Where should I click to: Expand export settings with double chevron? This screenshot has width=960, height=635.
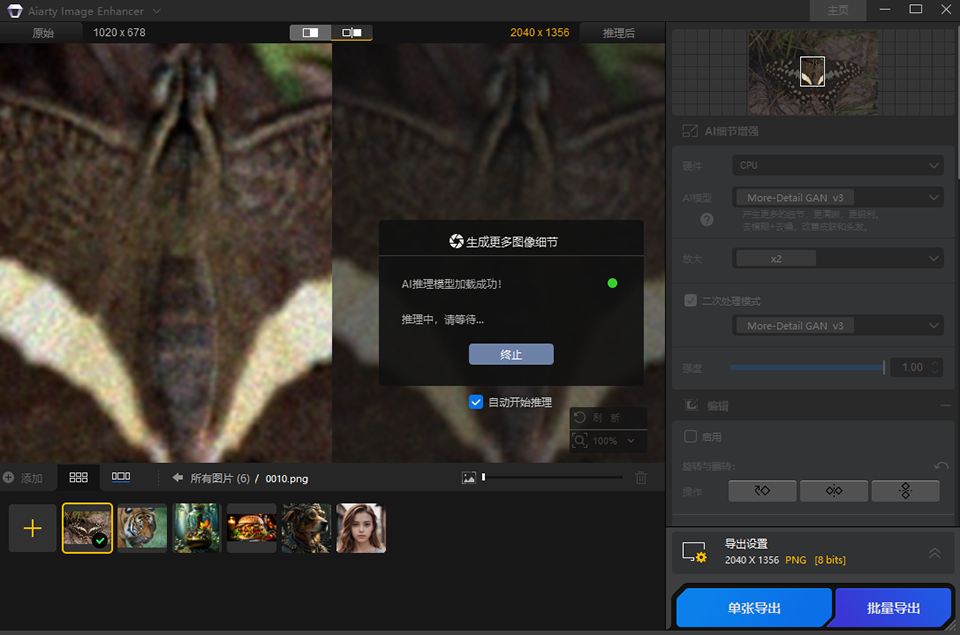coord(935,553)
